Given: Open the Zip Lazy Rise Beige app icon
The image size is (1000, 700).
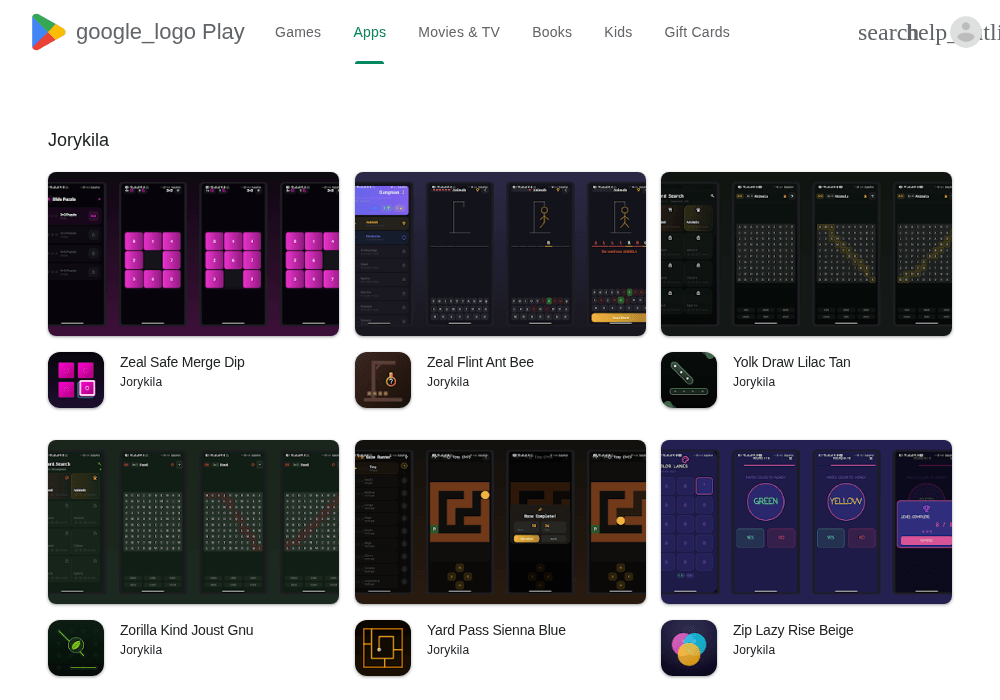Looking at the screenshot, I should [689, 648].
